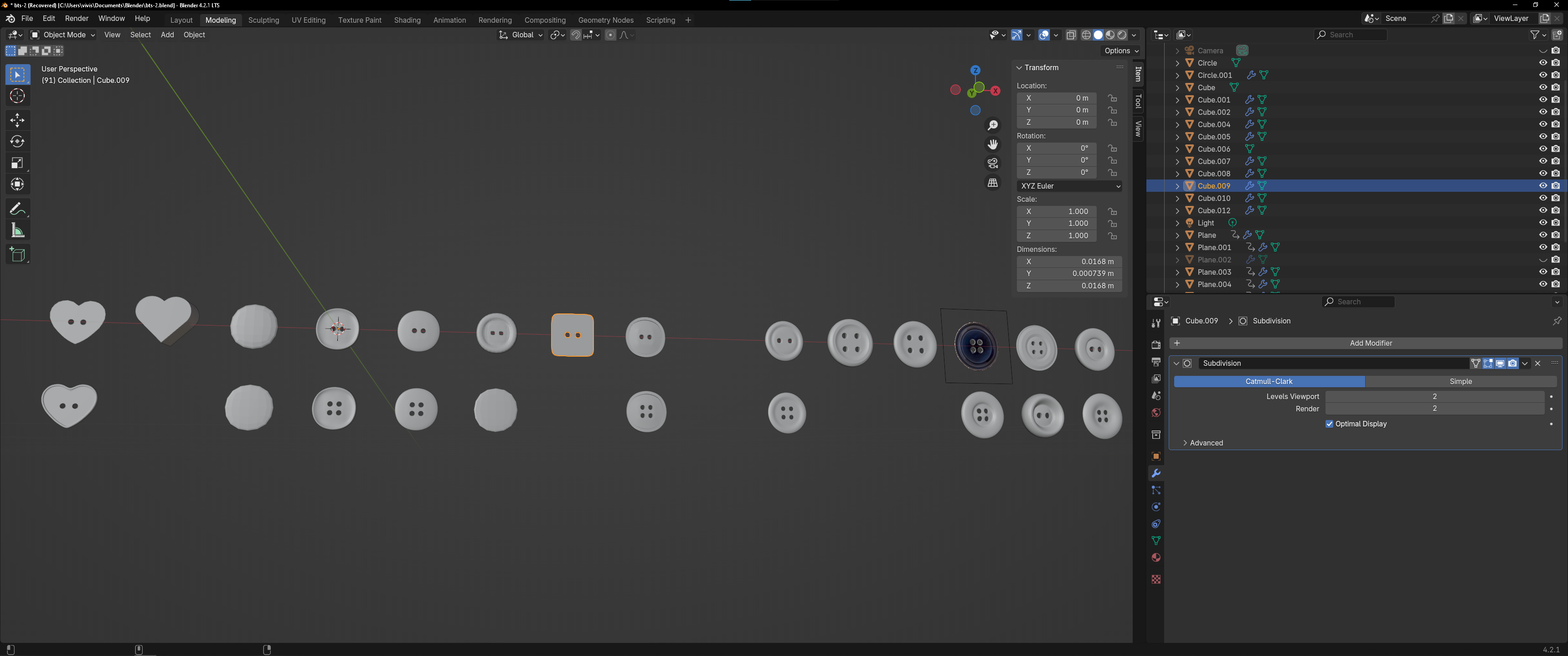
Task: Open the Material properties tab
Action: (x=1155, y=558)
